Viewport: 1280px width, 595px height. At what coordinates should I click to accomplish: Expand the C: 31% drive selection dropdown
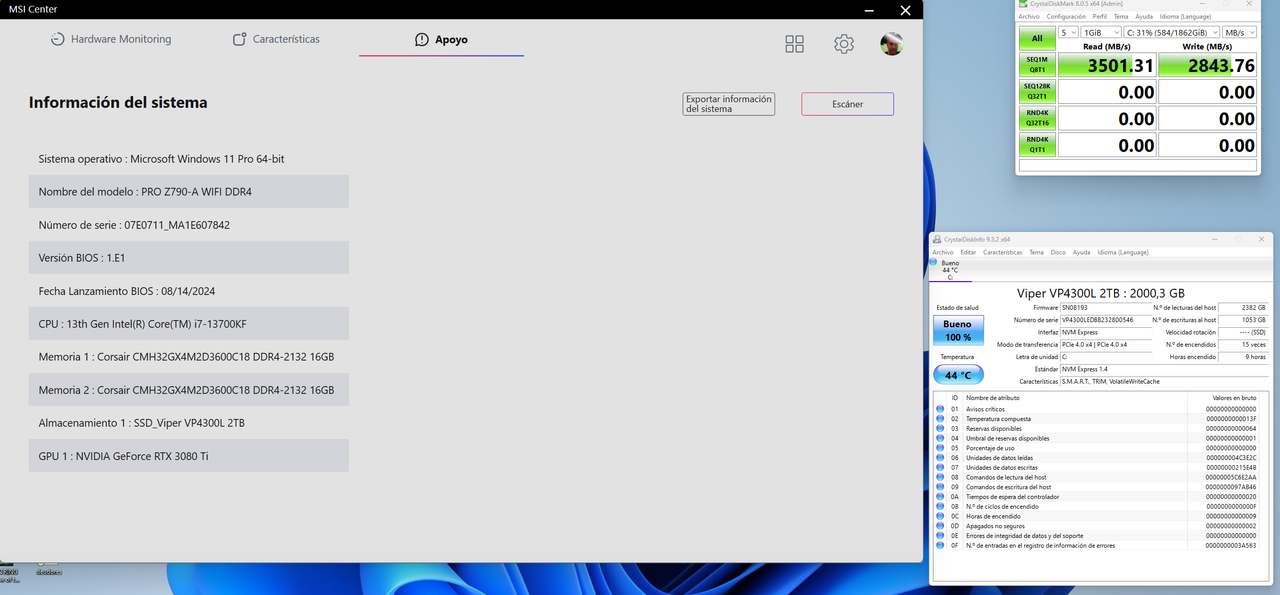(1172, 33)
